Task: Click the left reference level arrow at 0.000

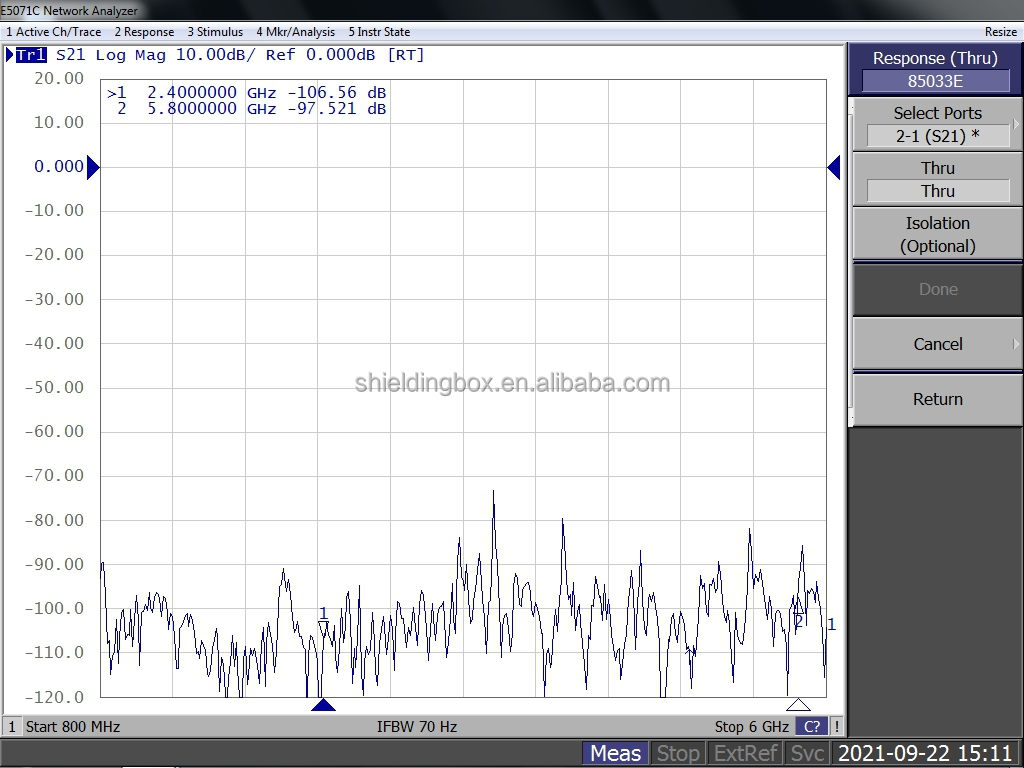Action: (x=93, y=167)
